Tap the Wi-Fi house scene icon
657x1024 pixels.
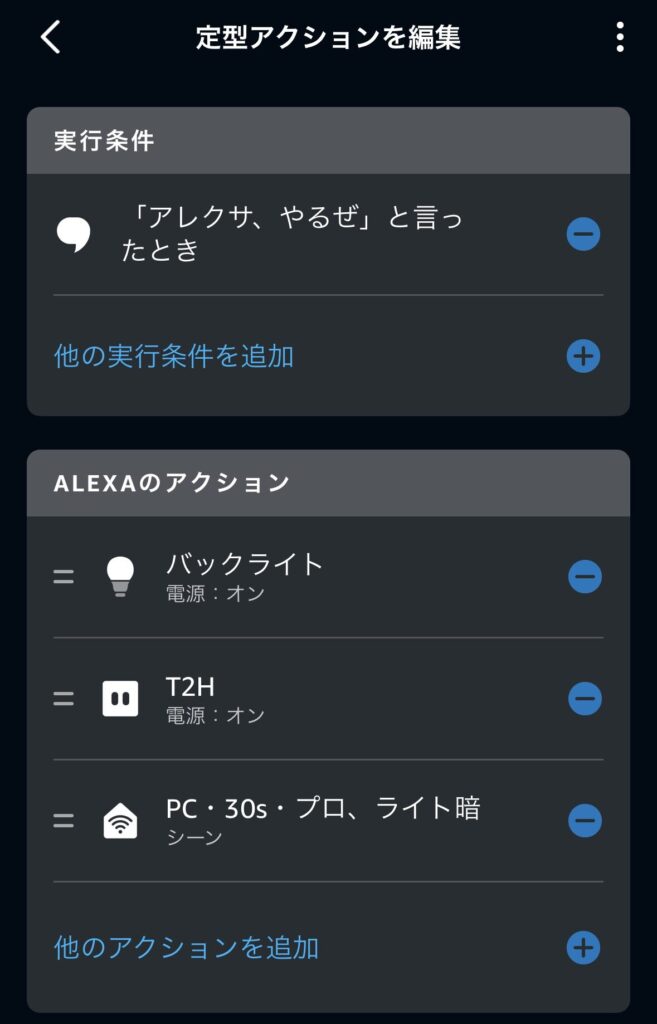(x=120, y=821)
